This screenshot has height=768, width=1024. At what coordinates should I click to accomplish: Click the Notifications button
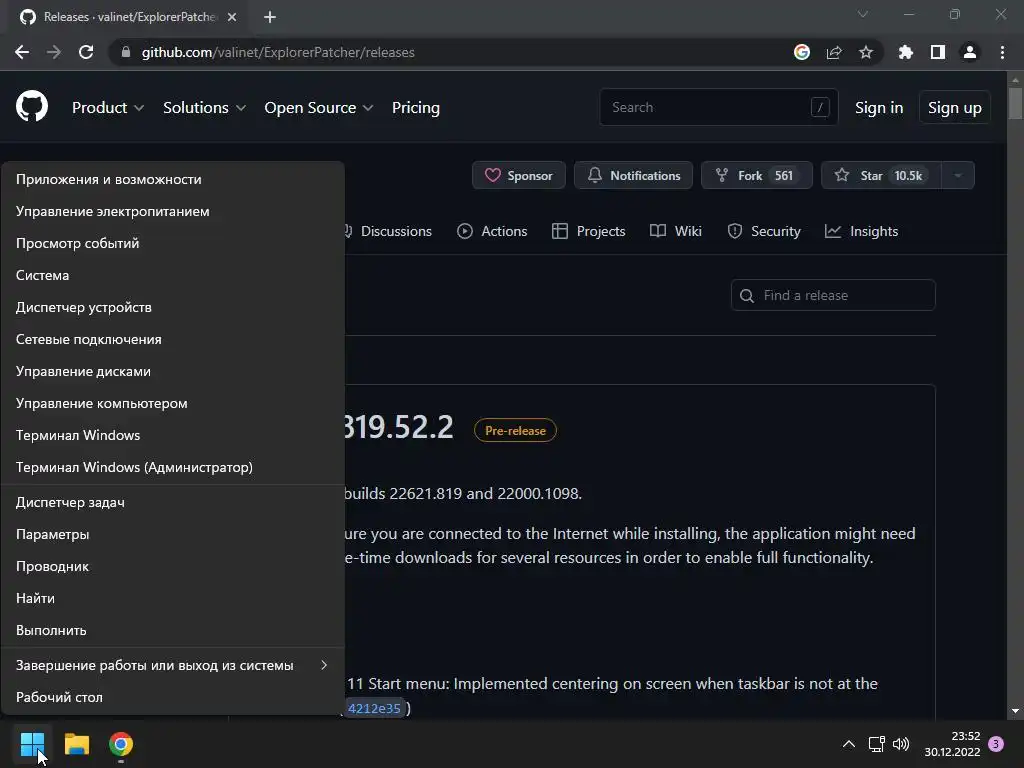633,175
